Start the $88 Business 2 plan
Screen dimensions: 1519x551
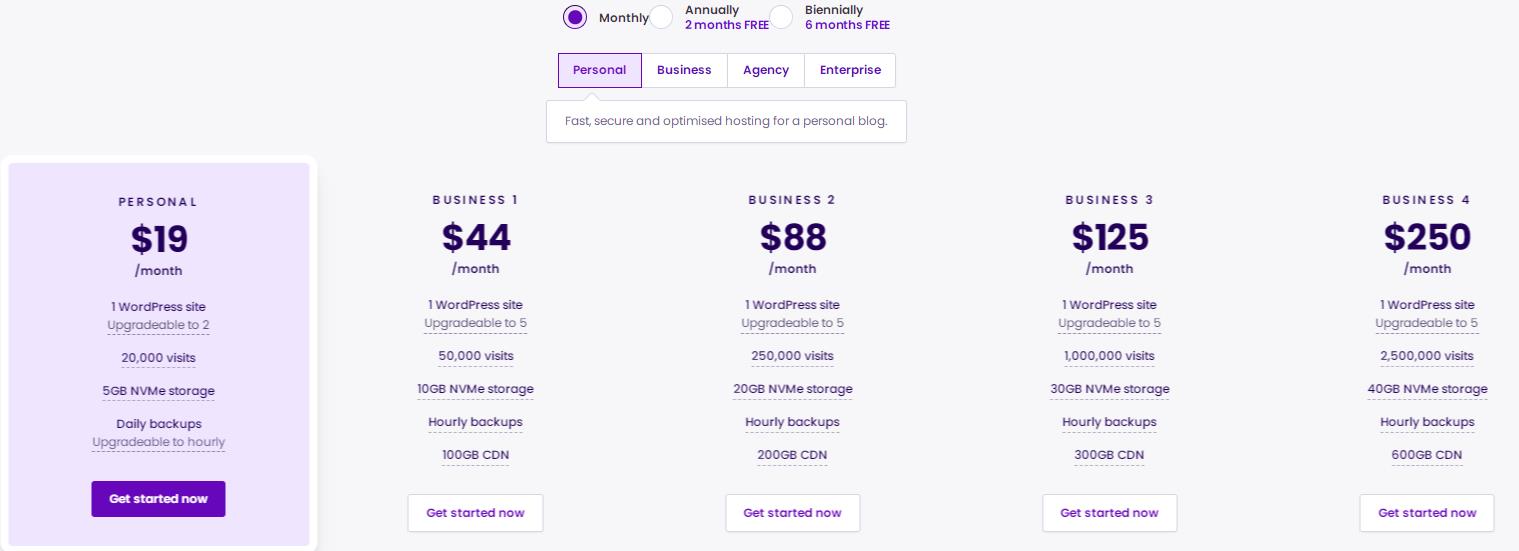click(792, 513)
